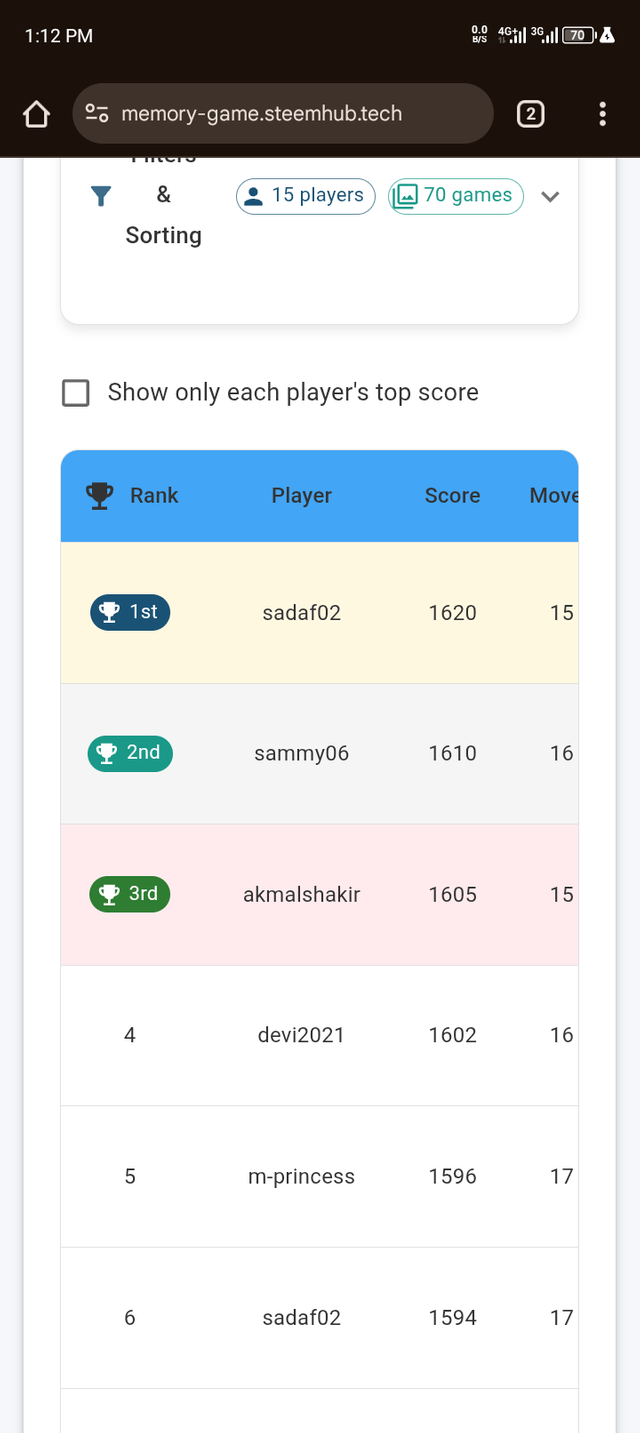
Task: Open the browser three-dot menu
Action: tap(602, 114)
